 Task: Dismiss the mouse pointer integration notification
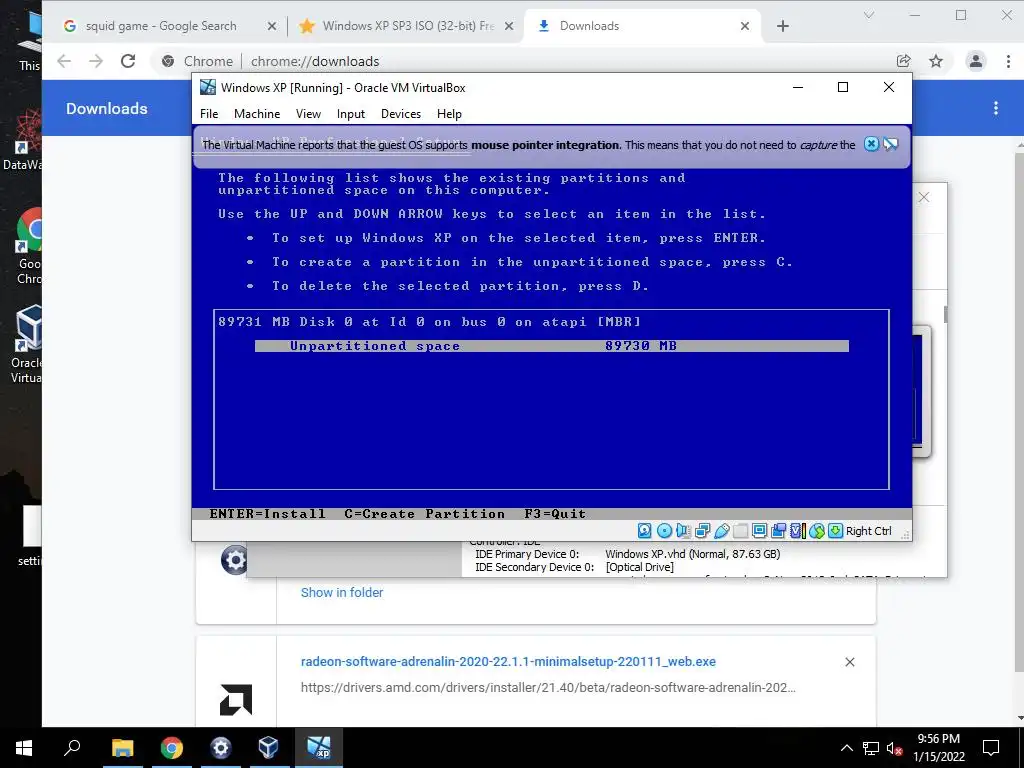point(871,144)
